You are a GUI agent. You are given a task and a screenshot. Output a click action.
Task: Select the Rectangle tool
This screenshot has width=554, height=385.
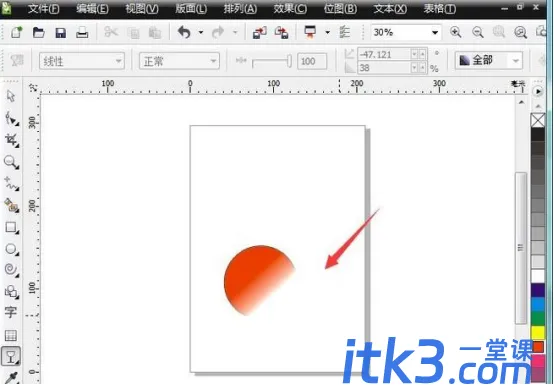point(11,227)
